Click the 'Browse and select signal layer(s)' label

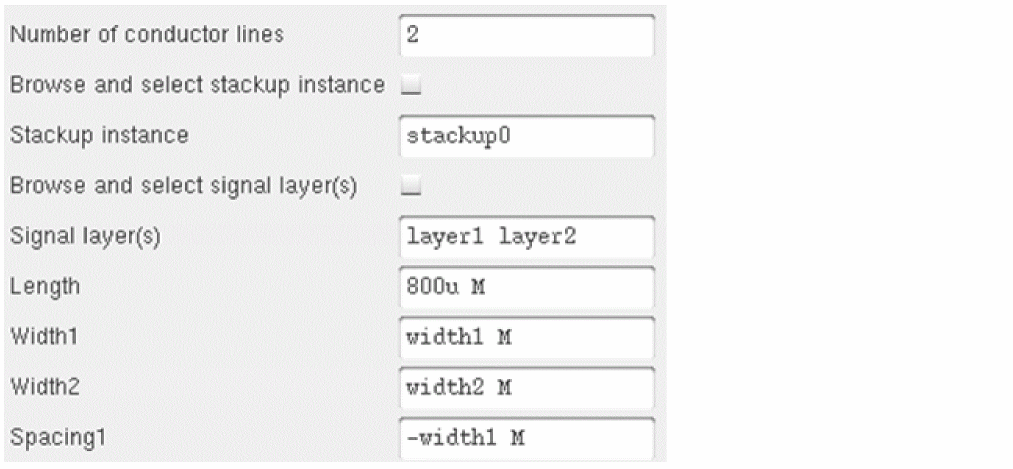pos(184,185)
